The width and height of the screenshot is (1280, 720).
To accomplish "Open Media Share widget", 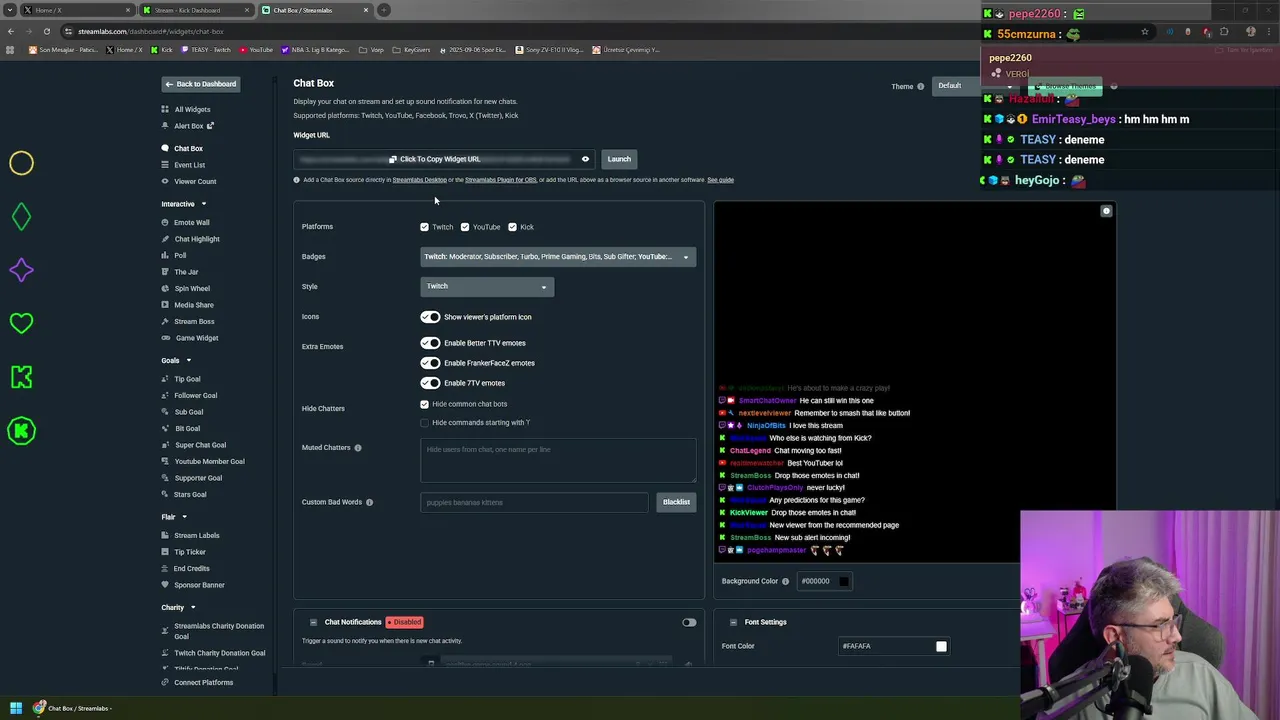I will pos(194,305).
